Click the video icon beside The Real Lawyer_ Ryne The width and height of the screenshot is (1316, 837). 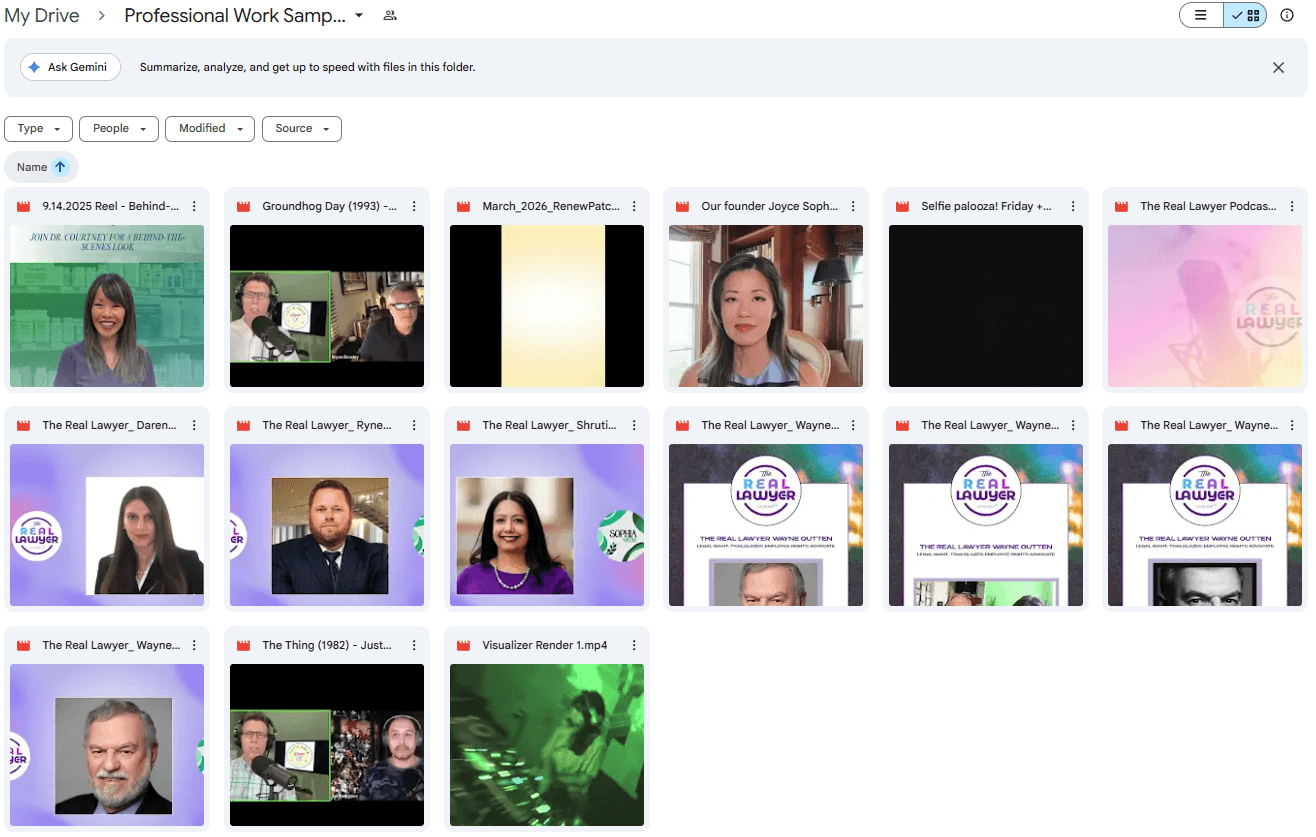click(243, 425)
